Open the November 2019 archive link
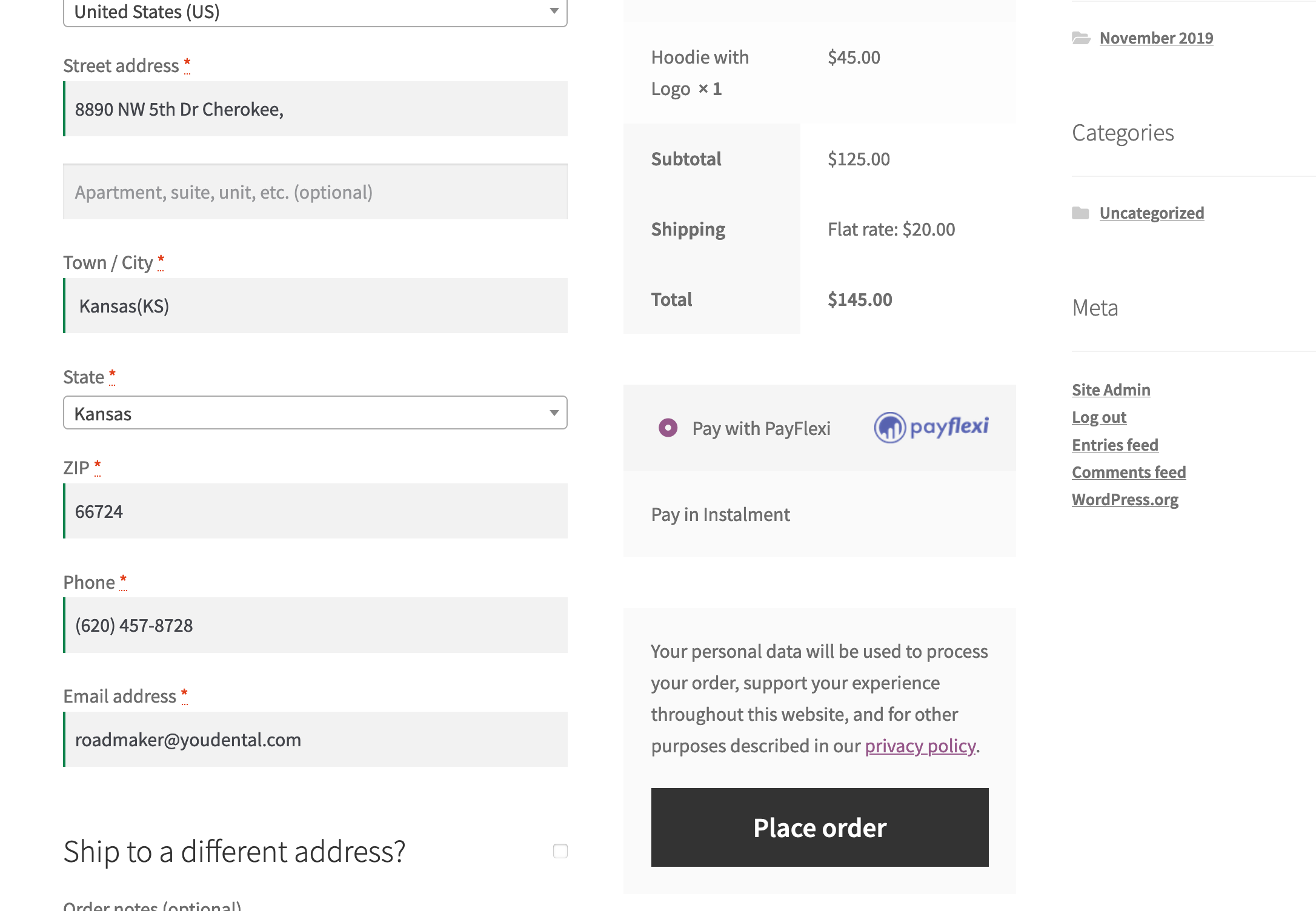This screenshot has width=1316, height=911. click(x=1156, y=38)
